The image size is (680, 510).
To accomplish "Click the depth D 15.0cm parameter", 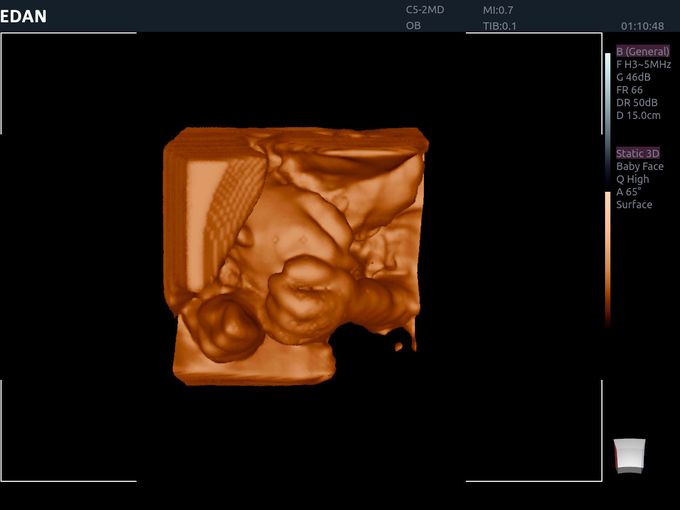I will coord(638,116).
